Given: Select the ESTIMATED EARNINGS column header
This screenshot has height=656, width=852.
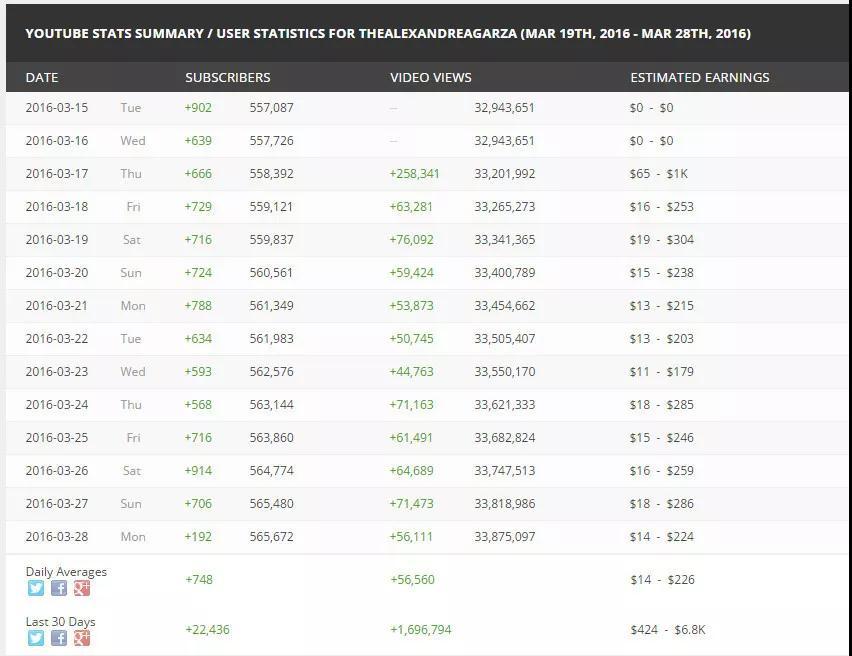Looking at the screenshot, I should click(x=699, y=77).
